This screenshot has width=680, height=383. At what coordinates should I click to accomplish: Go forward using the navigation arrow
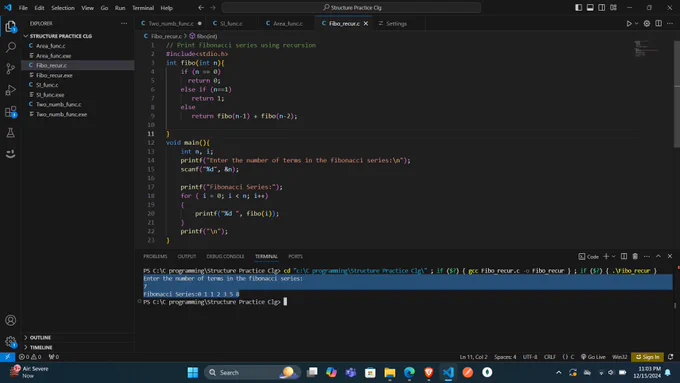tap(212, 8)
